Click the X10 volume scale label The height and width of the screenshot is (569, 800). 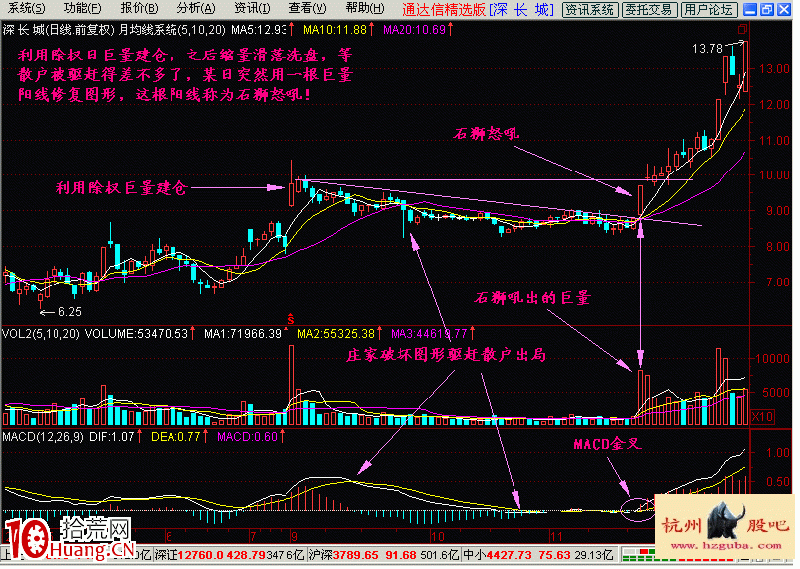point(762,416)
